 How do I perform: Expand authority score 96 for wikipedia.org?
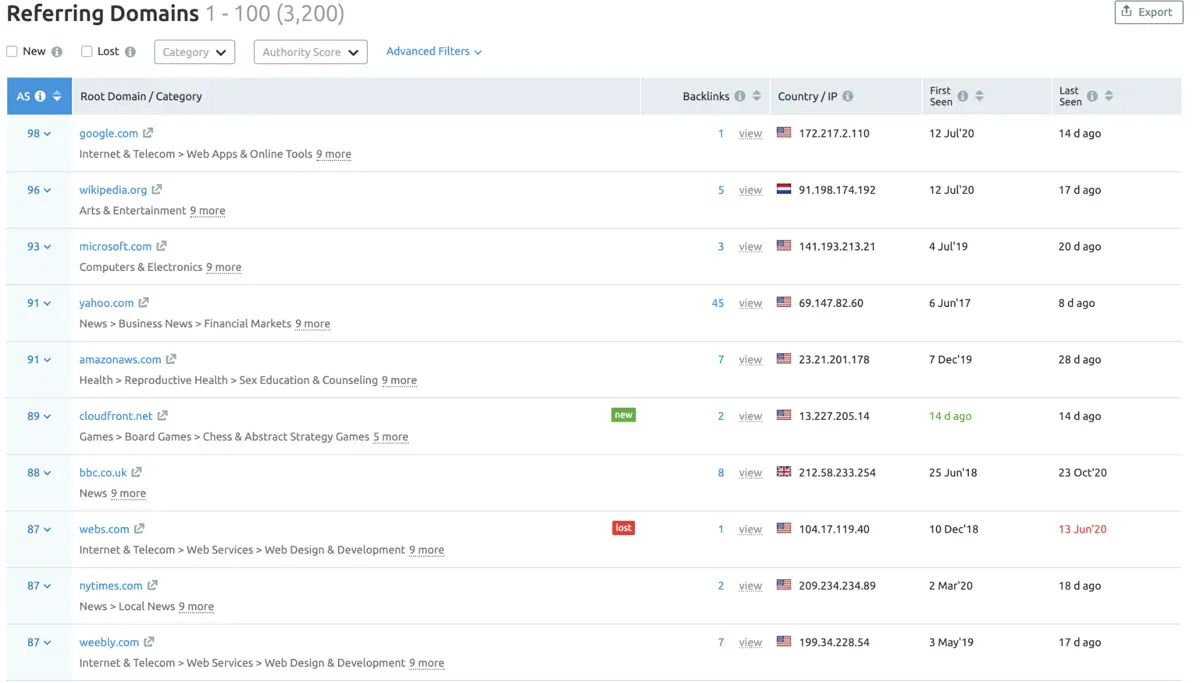(x=39, y=190)
